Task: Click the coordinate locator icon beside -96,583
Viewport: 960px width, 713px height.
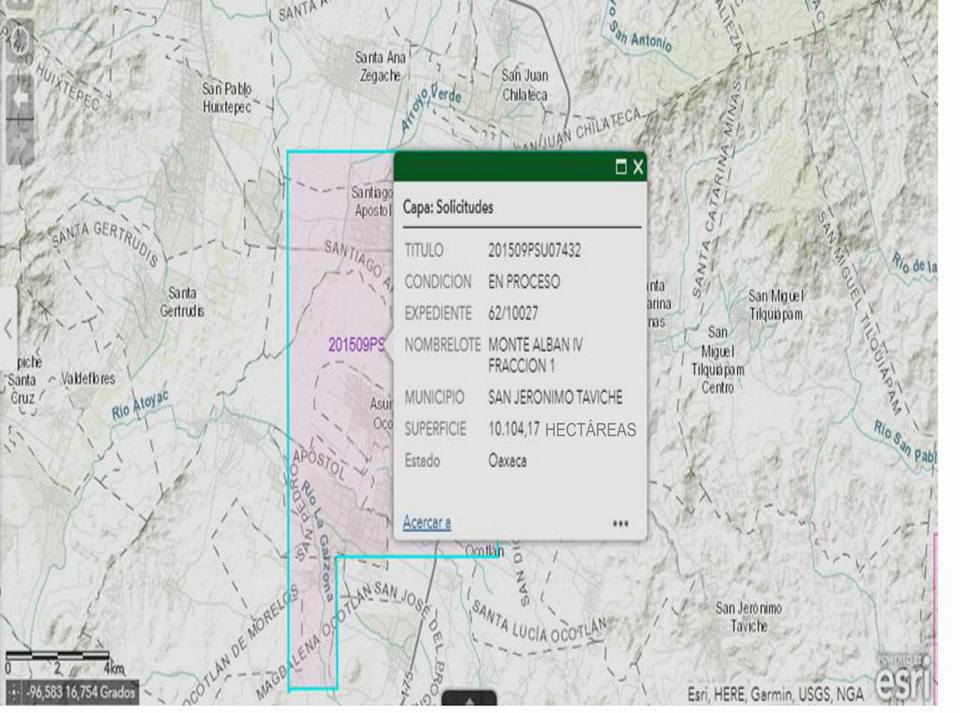Action: [x=14, y=693]
